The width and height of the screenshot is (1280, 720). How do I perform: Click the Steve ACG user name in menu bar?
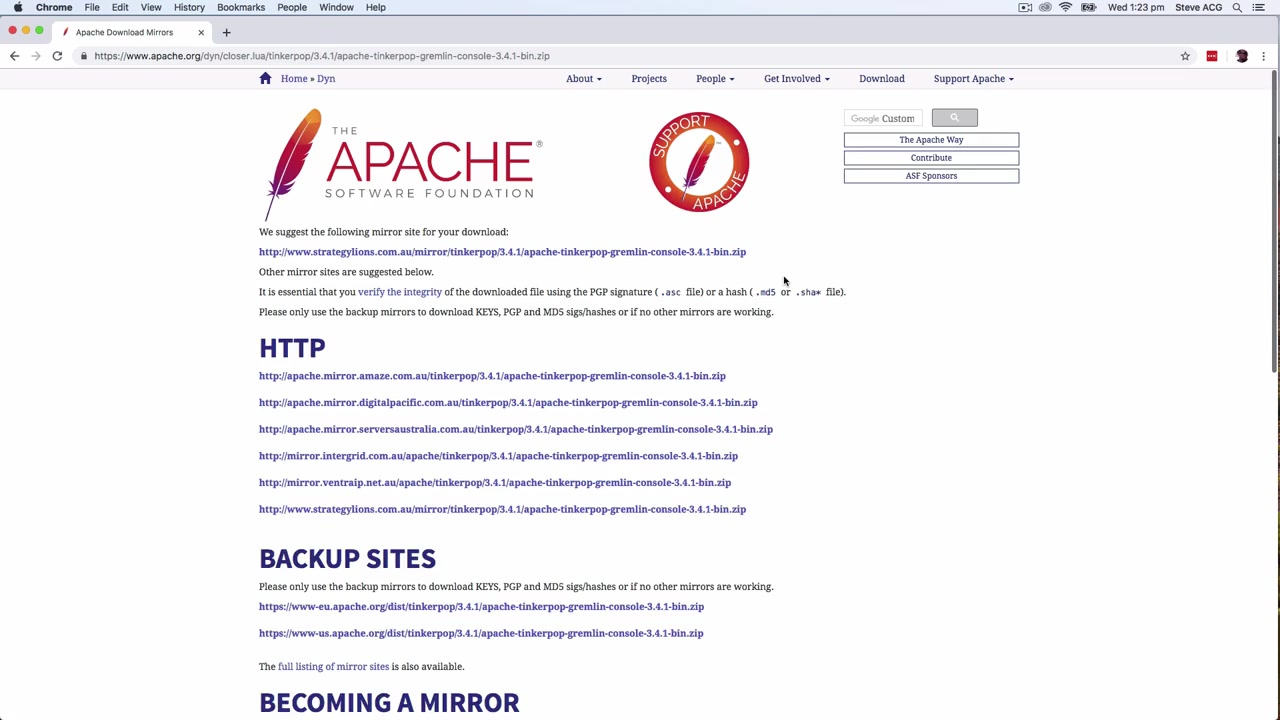[x=1199, y=7]
